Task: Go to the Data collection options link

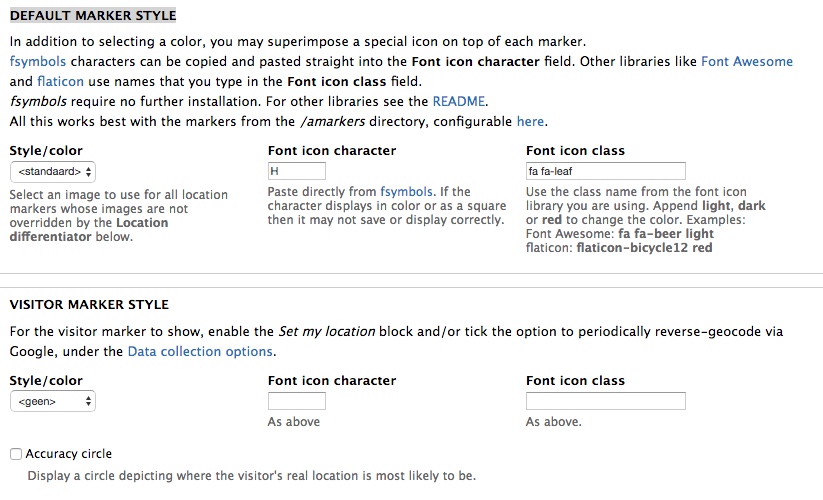Action: click(200, 351)
